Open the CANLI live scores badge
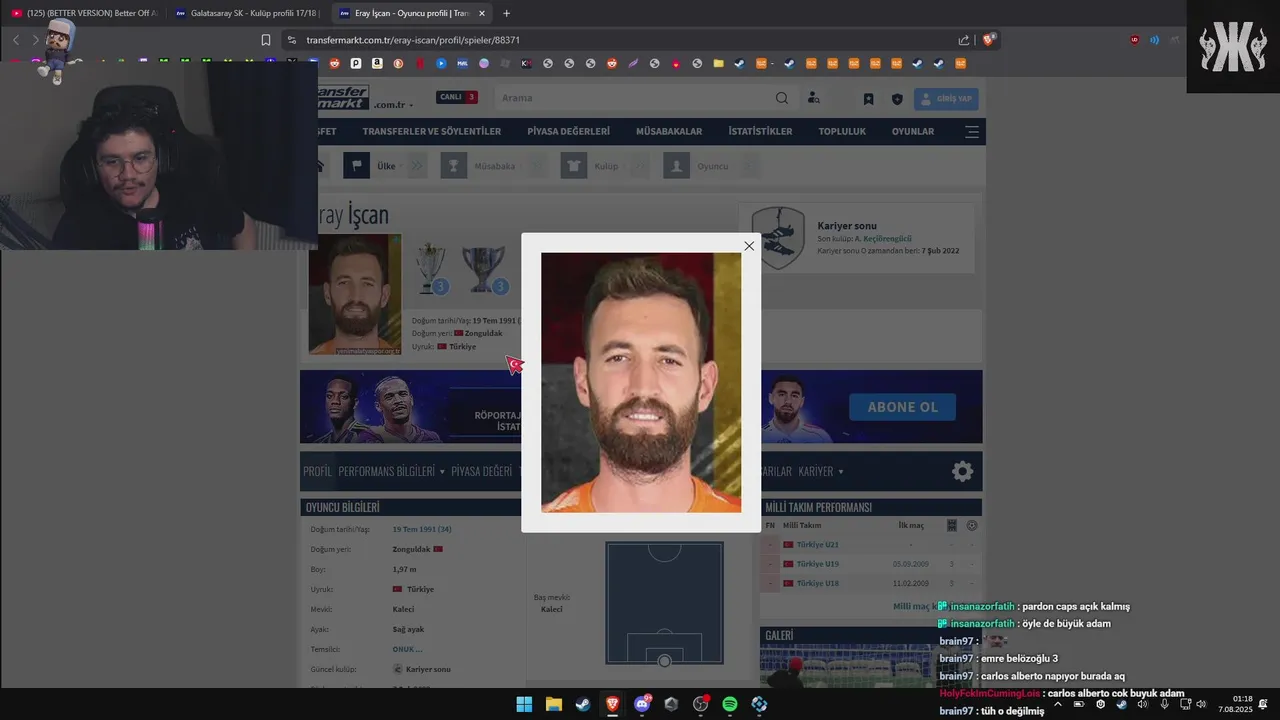 click(x=457, y=97)
